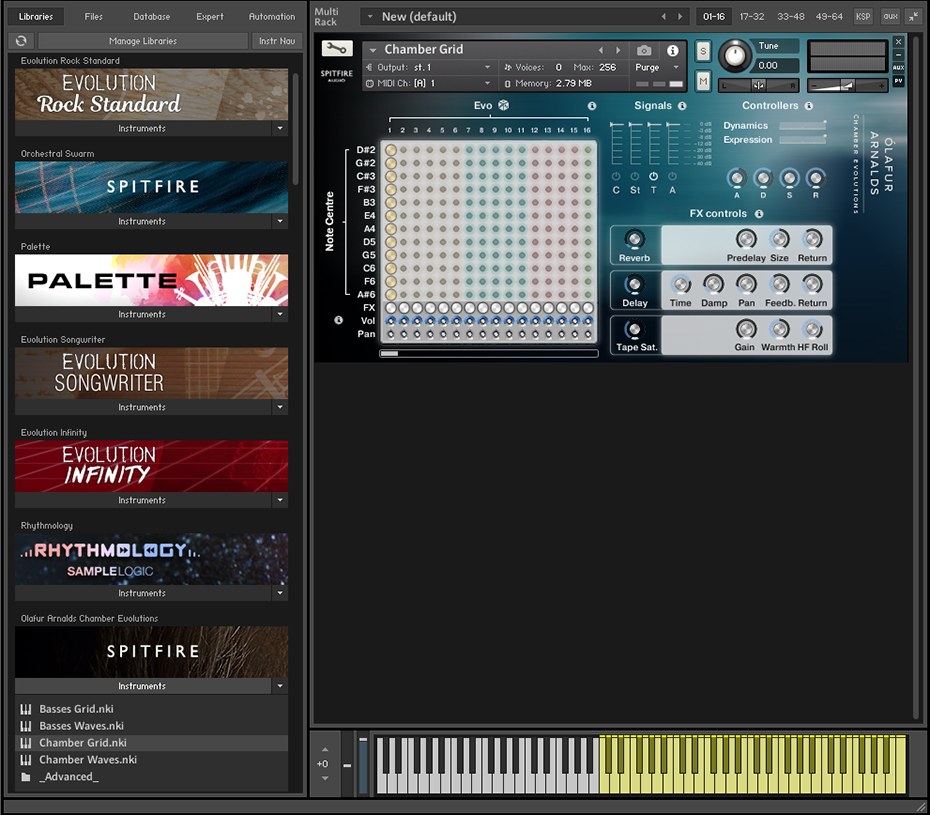This screenshot has width=930, height=815.
Task: Select the Libraries tab
Action: (36, 17)
